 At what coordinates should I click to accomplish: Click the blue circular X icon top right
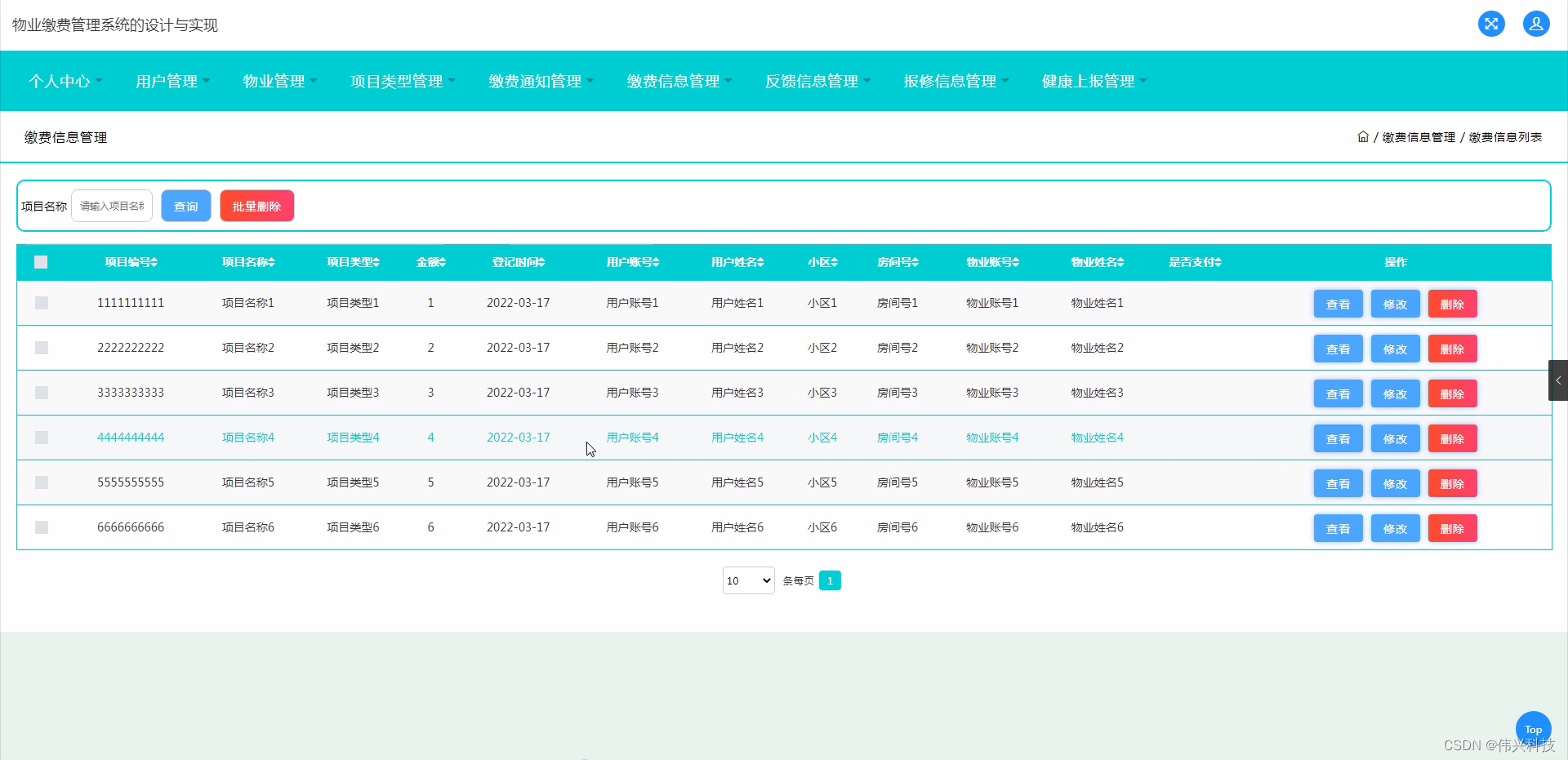point(1491,24)
